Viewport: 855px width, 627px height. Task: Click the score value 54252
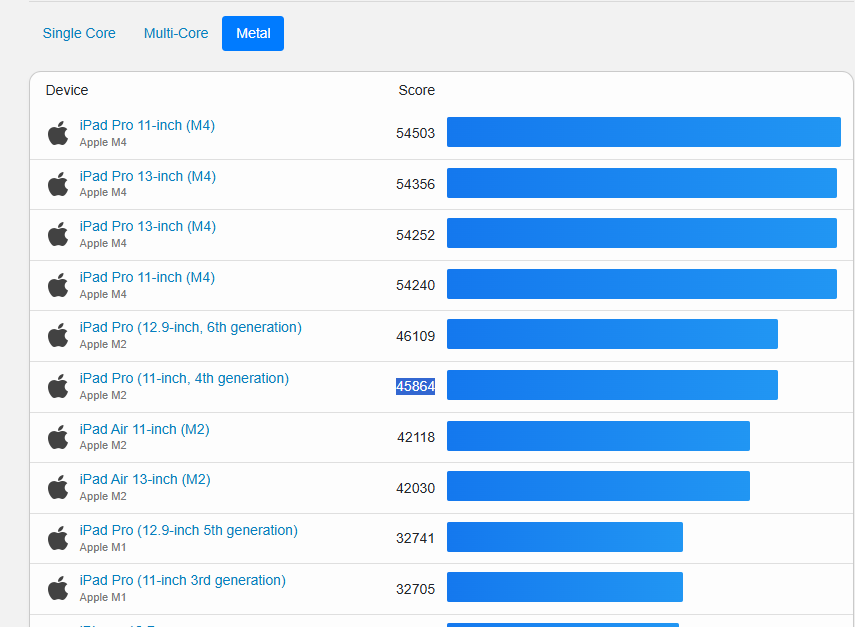click(416, 236)
